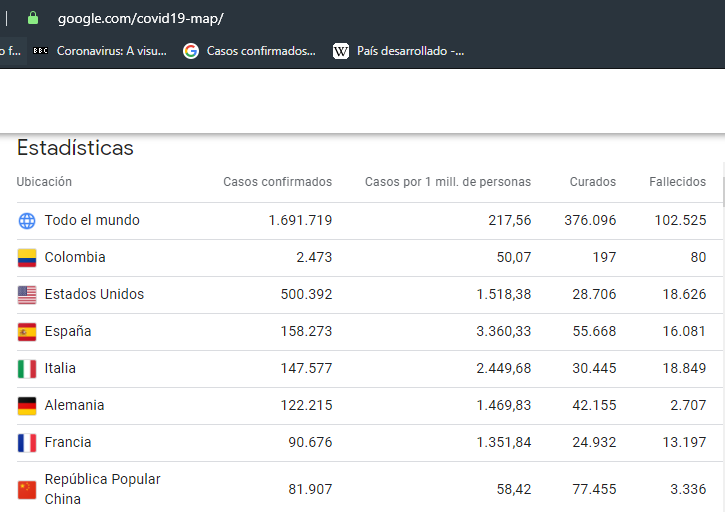The height and width of the screenshot is (512, 725).
Task: Click Italia recovered value 30.445
Action: 594,368
